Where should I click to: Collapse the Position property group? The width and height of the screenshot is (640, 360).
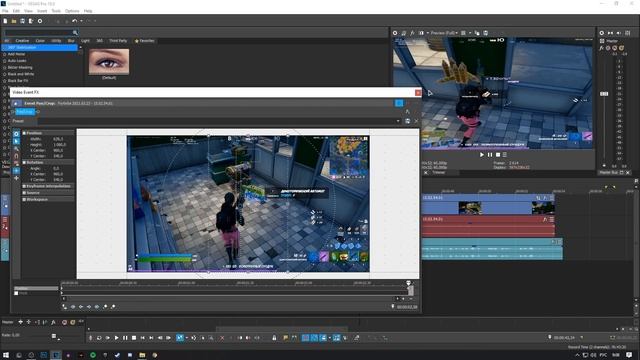(24, 133)
